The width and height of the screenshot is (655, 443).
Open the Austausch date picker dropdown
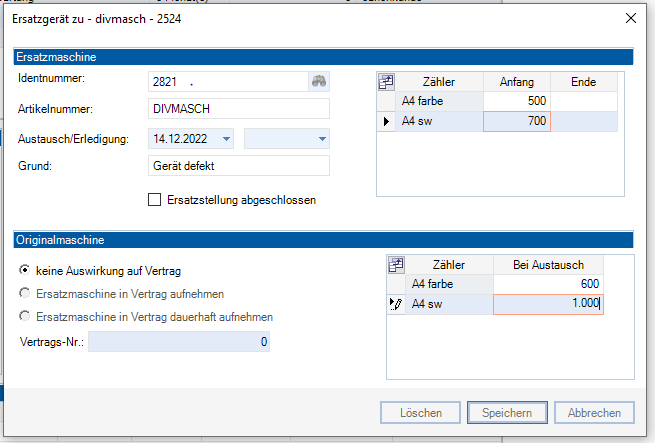[x=227, y=139]
